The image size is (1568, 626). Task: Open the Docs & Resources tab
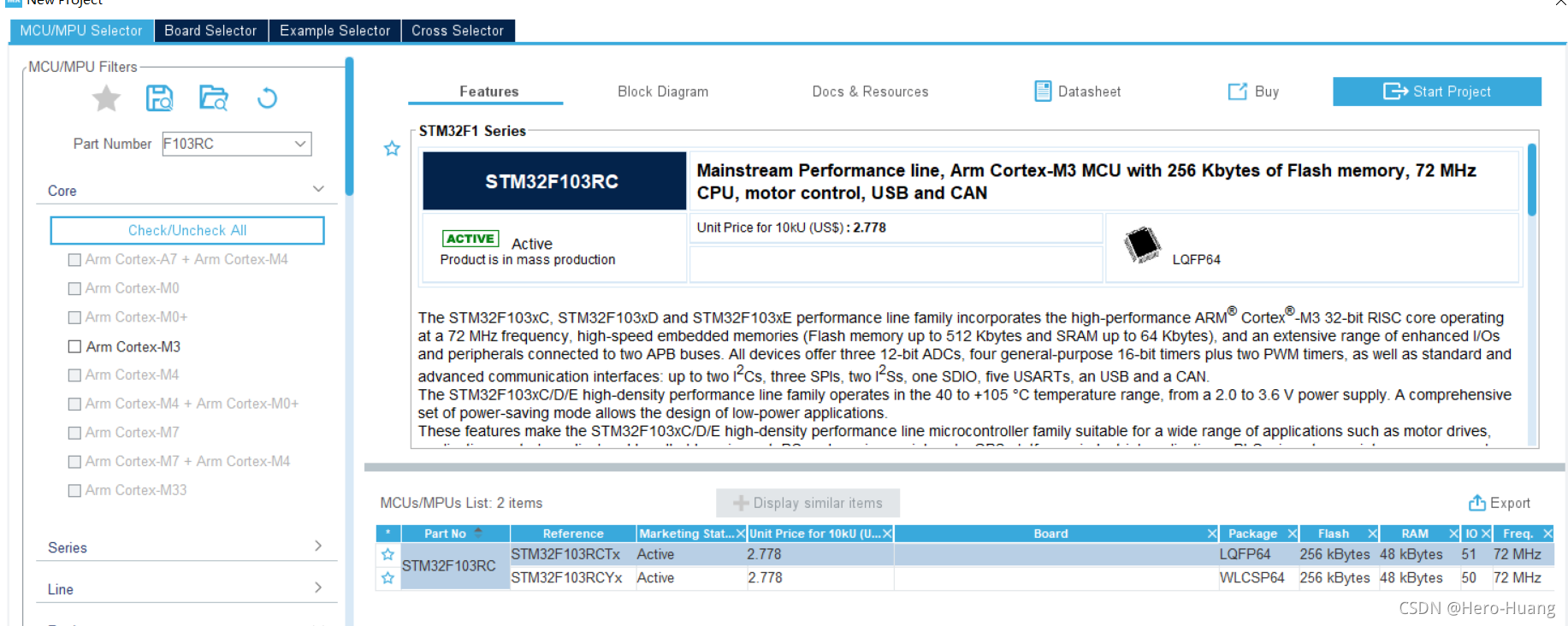pos(870,92)
